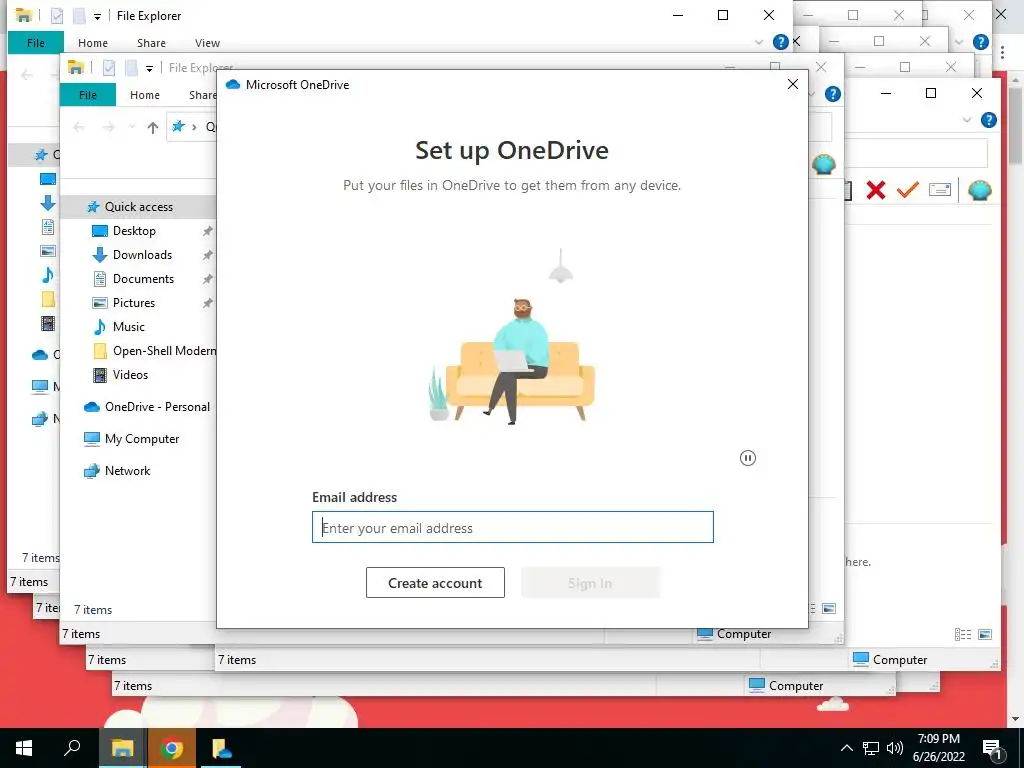The width and height of the screenshot is (1024, 768).
Task: Open View tab in rearmost Explorer window
Action: pyautogui.click(x=207, y=43)
